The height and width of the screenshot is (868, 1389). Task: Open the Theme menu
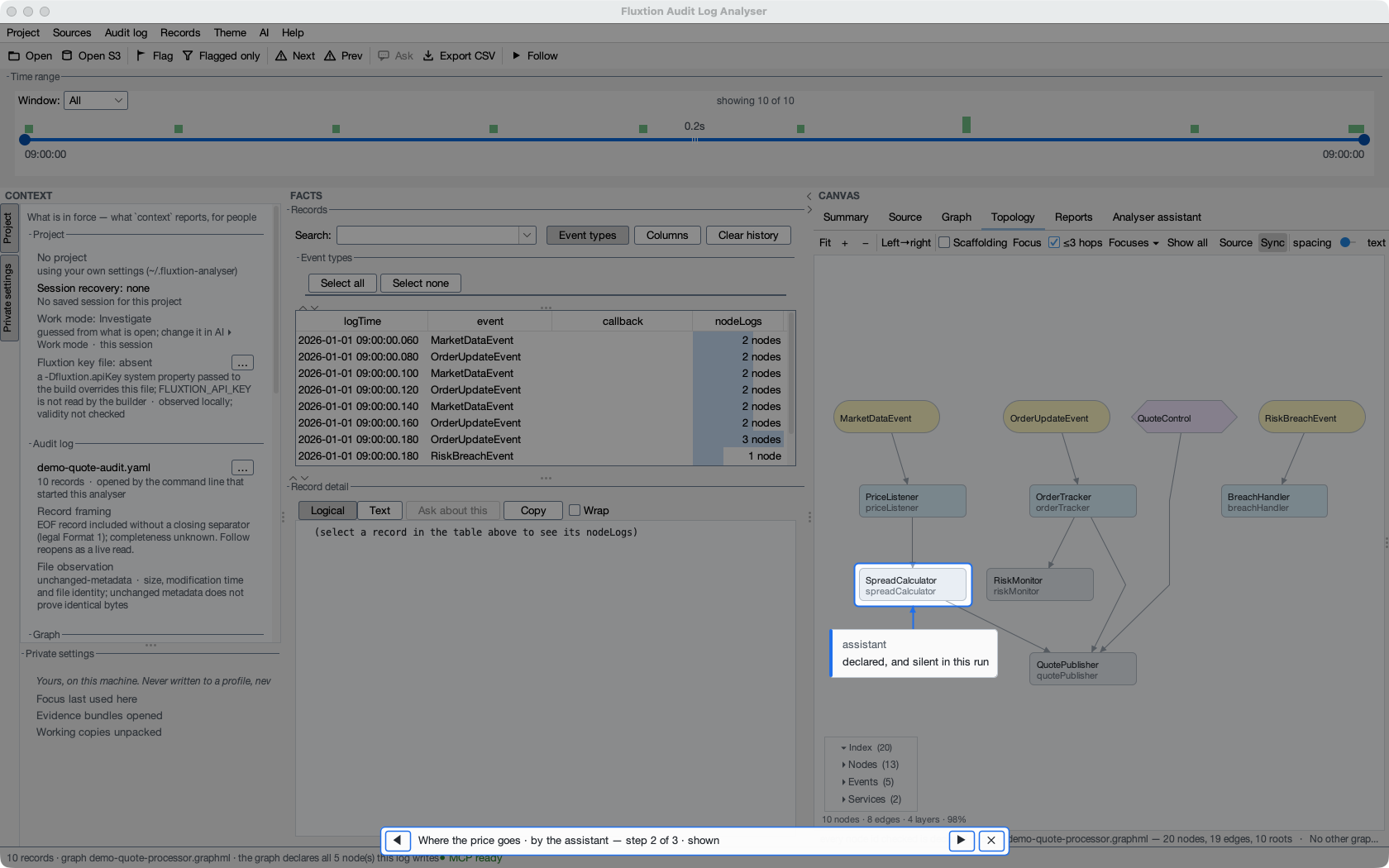pos(230,32)
